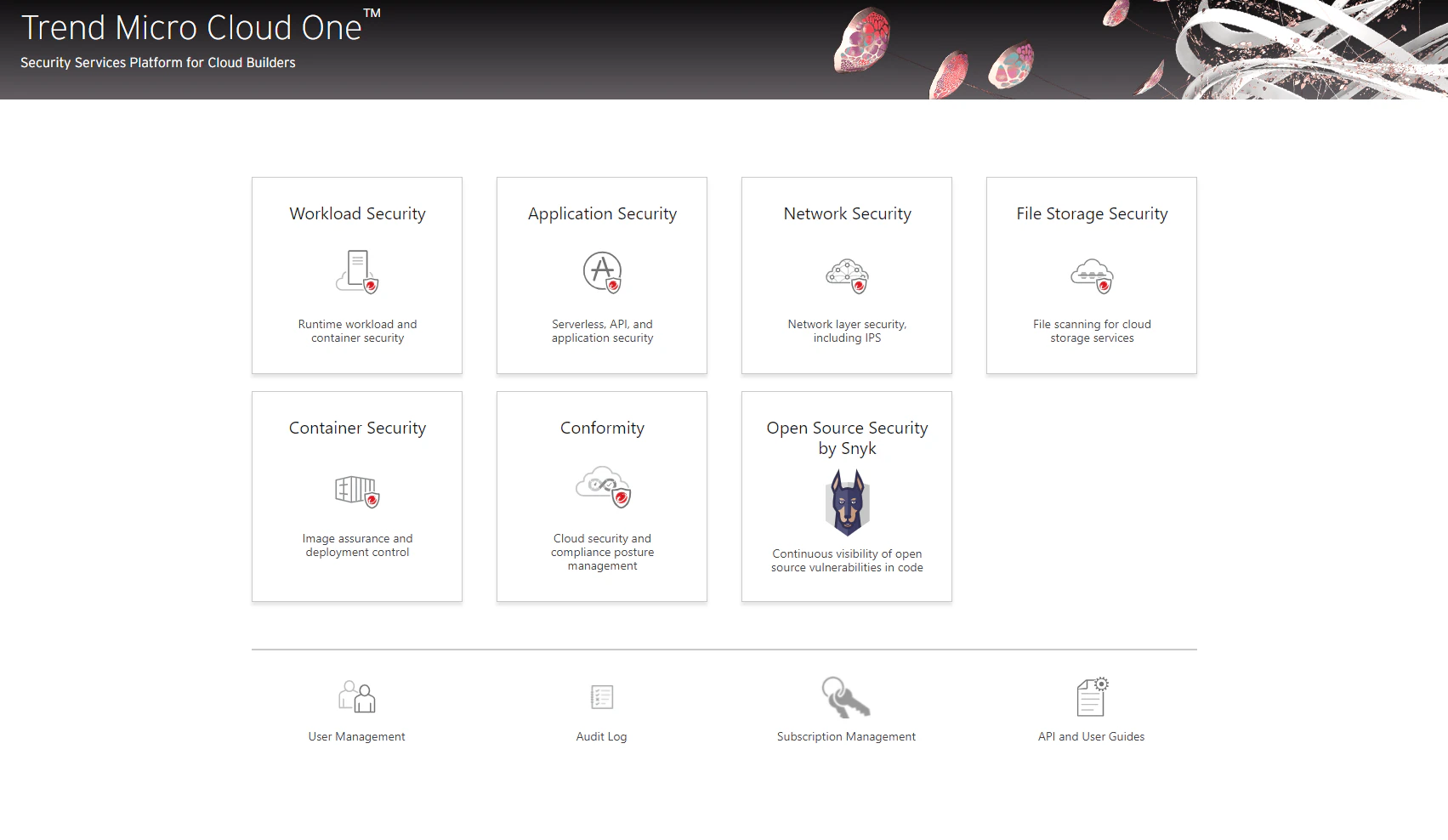
Task: Click 'Runtime workload and container security' text
Action: (357, 331)
